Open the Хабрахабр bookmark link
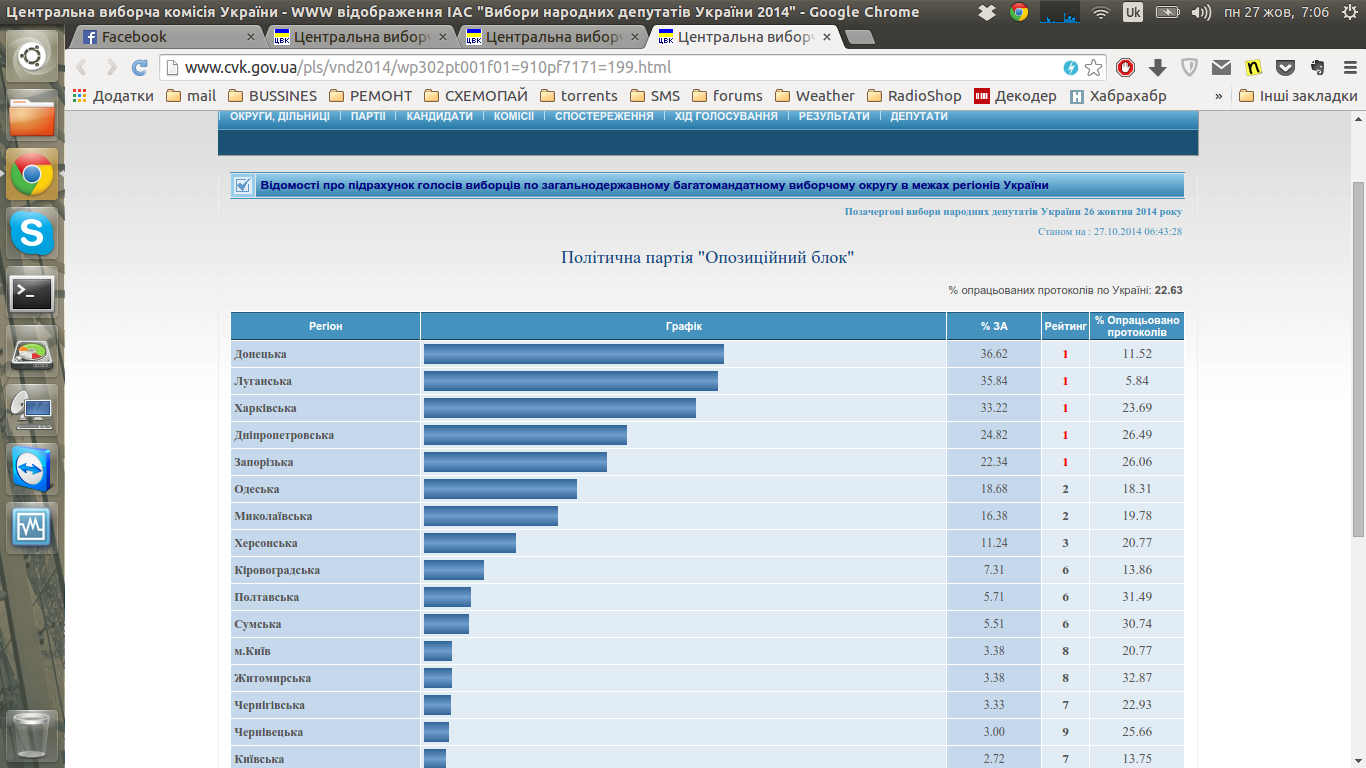Image resolution: width=1366 pixels, height=768 pixels. coord(1118,96)
